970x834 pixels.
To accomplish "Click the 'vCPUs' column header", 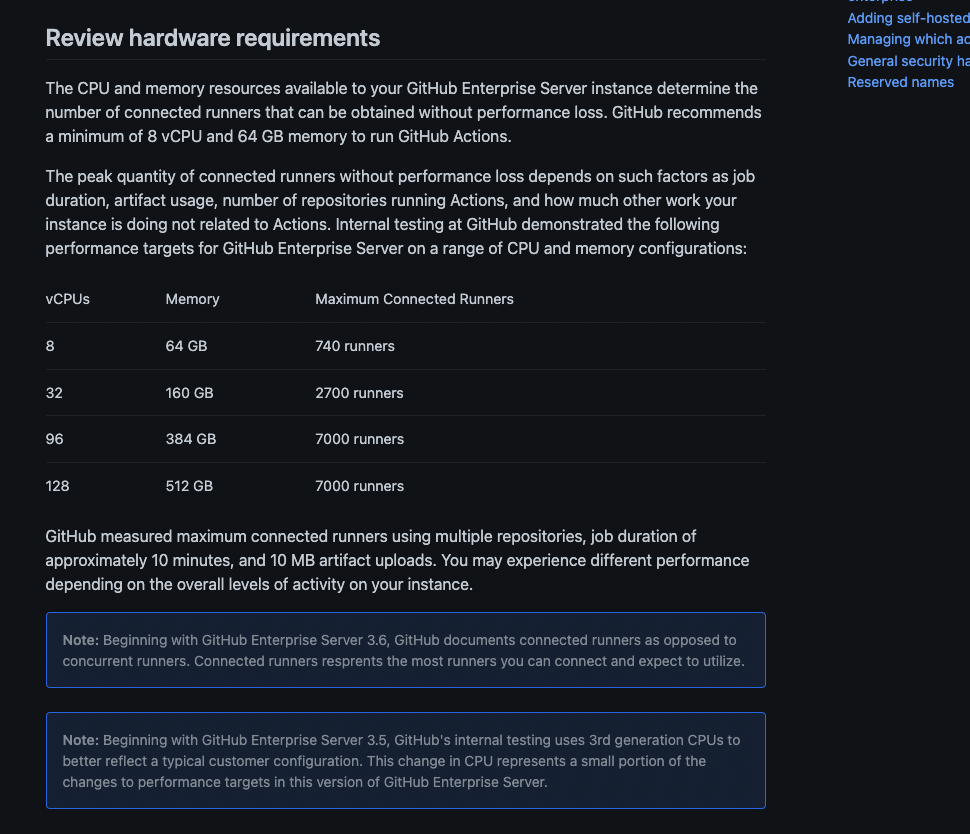I will coord(67,299).
